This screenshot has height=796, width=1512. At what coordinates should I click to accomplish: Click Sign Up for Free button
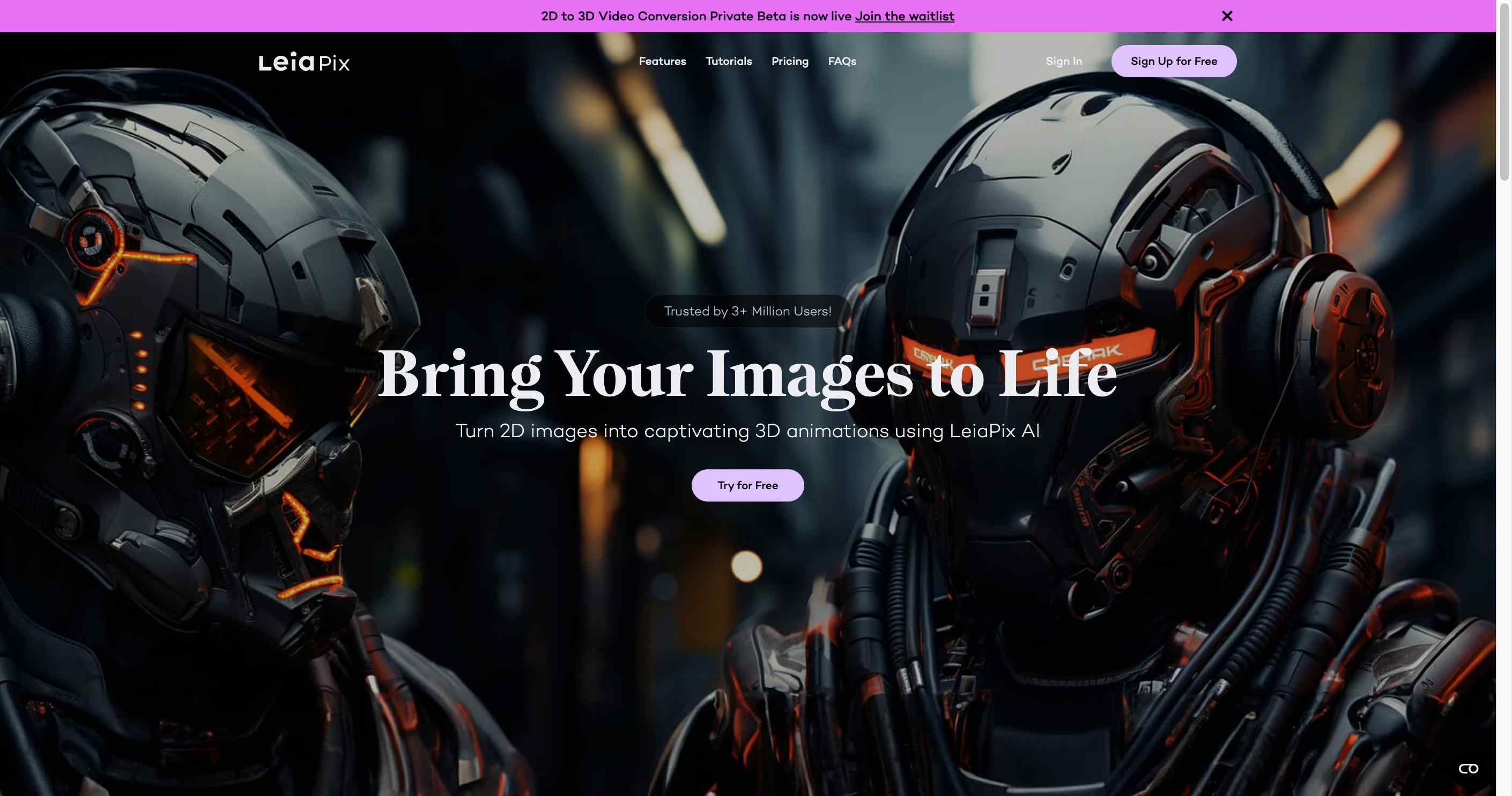coord(1174,61)
